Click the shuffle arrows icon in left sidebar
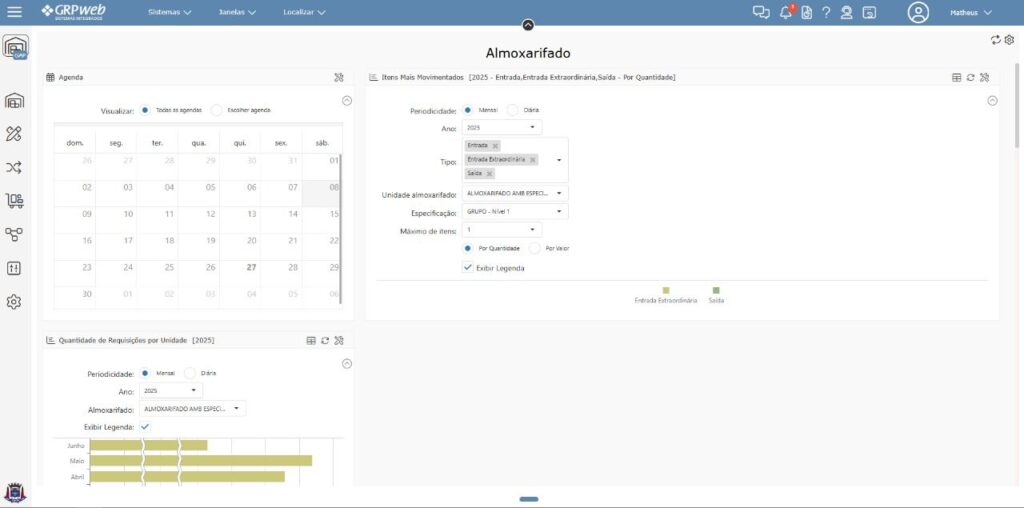The width and height of the screenshot is (1024, 508). pyautogui.click(x=14, y=167)
